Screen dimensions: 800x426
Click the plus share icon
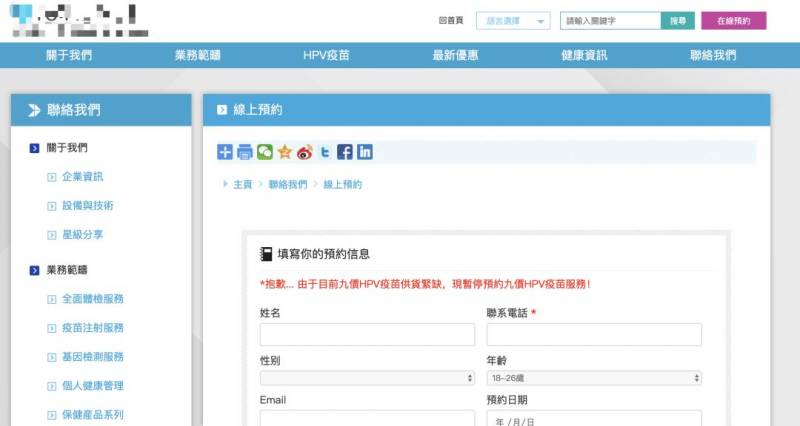click(225, 152)
